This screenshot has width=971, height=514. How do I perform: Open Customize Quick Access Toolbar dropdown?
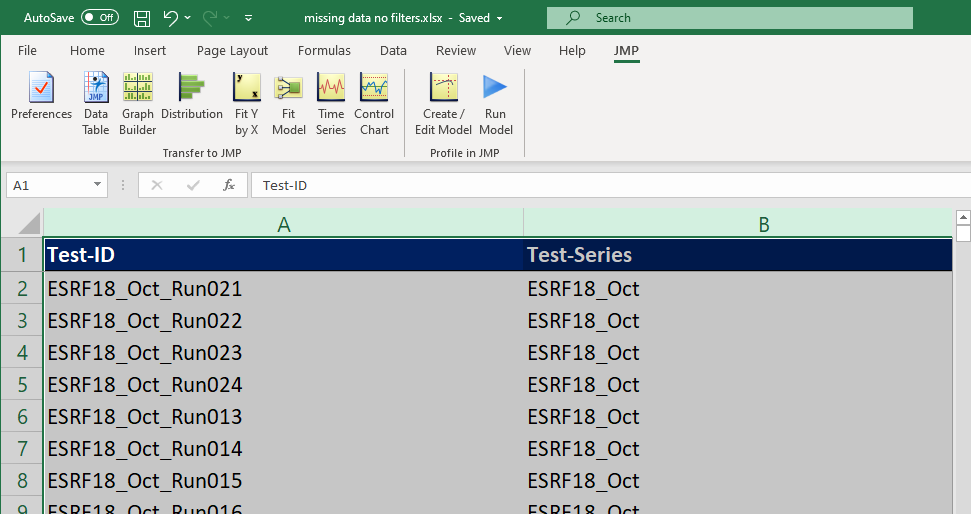248,18
